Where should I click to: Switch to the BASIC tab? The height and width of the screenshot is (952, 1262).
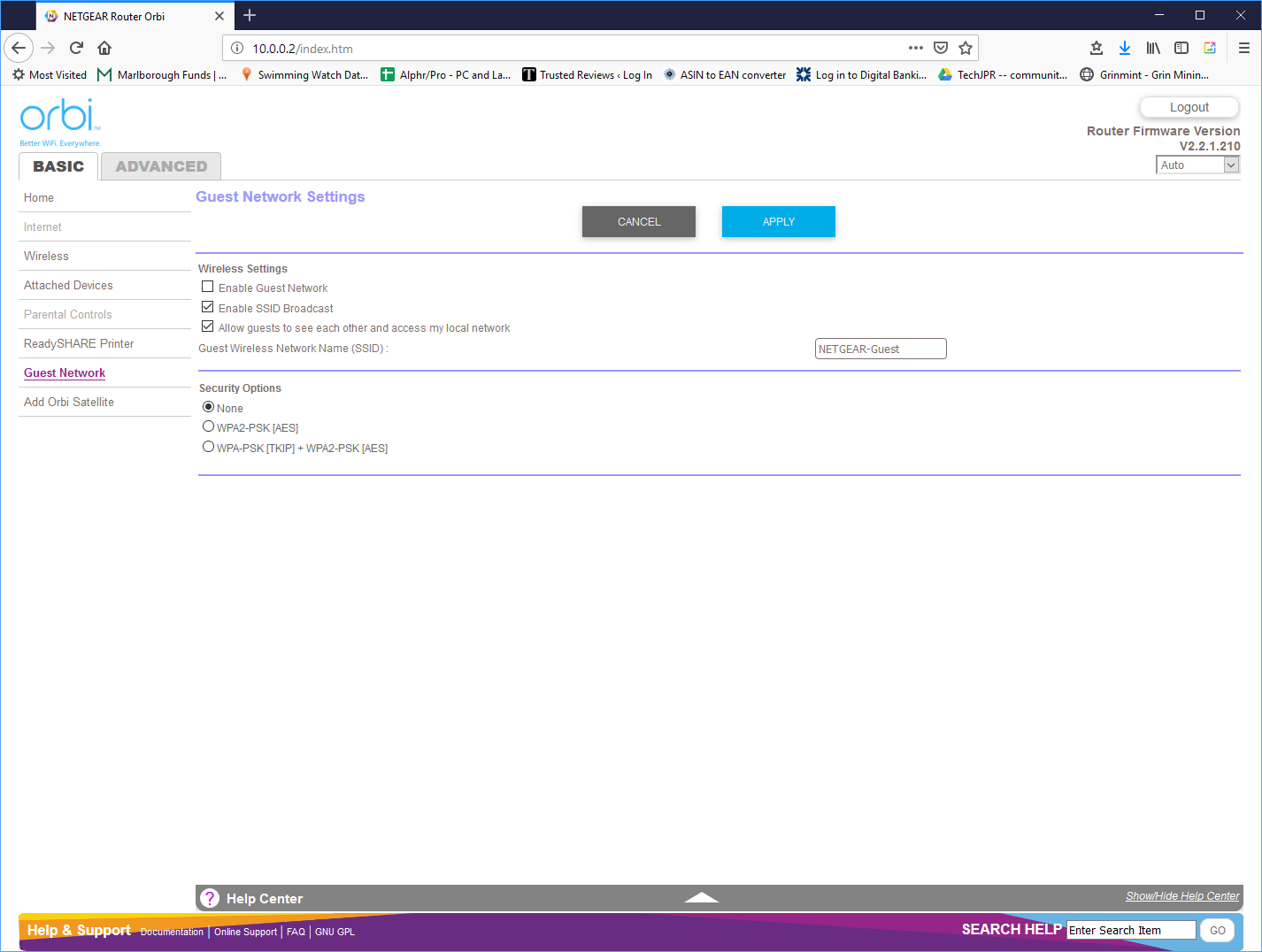pyautogui.click(x=58, y=166)
